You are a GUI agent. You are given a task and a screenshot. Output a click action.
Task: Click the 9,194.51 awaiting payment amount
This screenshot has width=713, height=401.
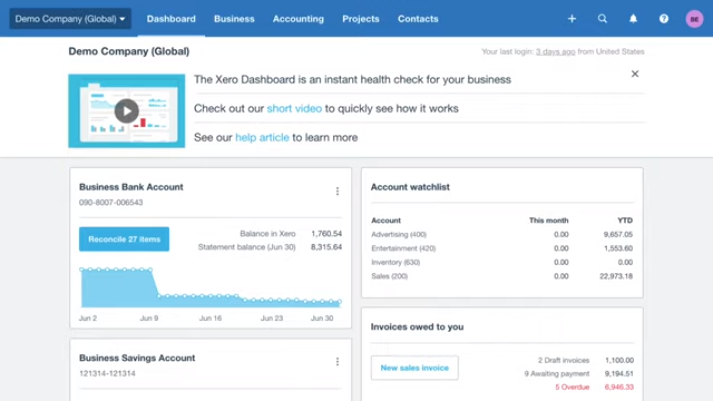(619, 374)
